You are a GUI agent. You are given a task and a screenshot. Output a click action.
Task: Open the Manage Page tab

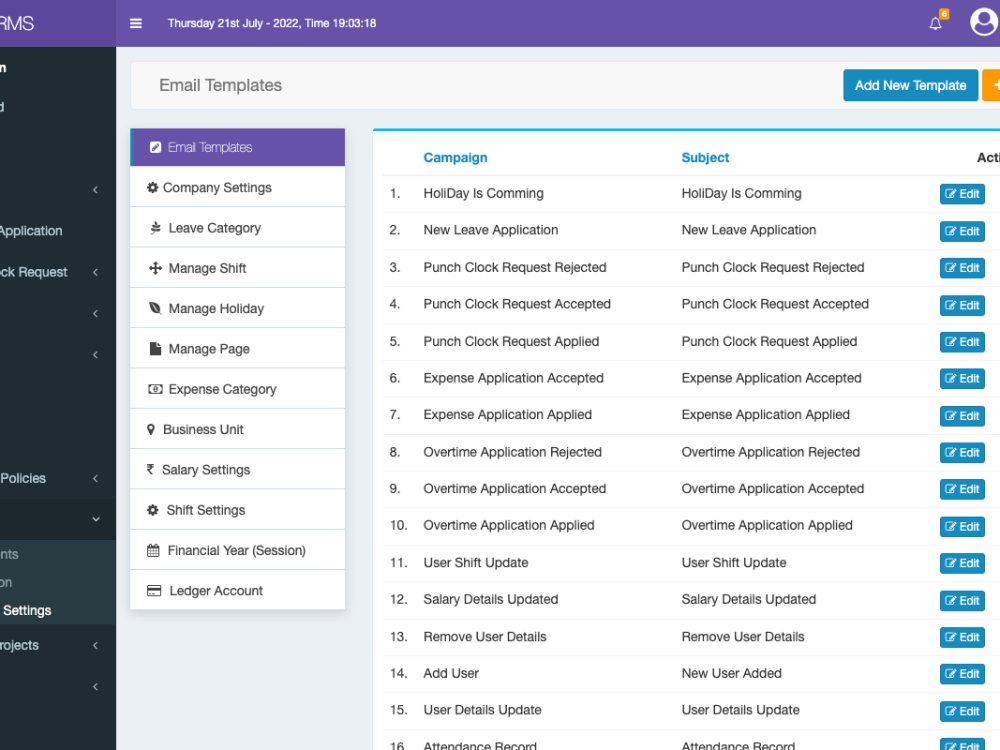pyautogui.click(x=237, y=348)
